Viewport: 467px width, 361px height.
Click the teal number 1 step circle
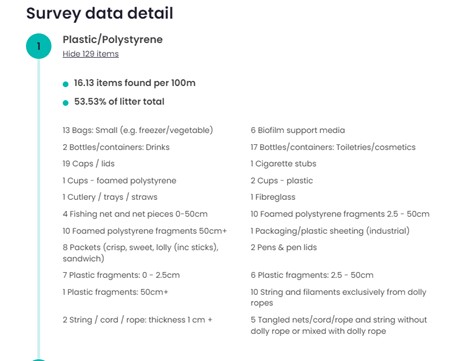point(39,46)
